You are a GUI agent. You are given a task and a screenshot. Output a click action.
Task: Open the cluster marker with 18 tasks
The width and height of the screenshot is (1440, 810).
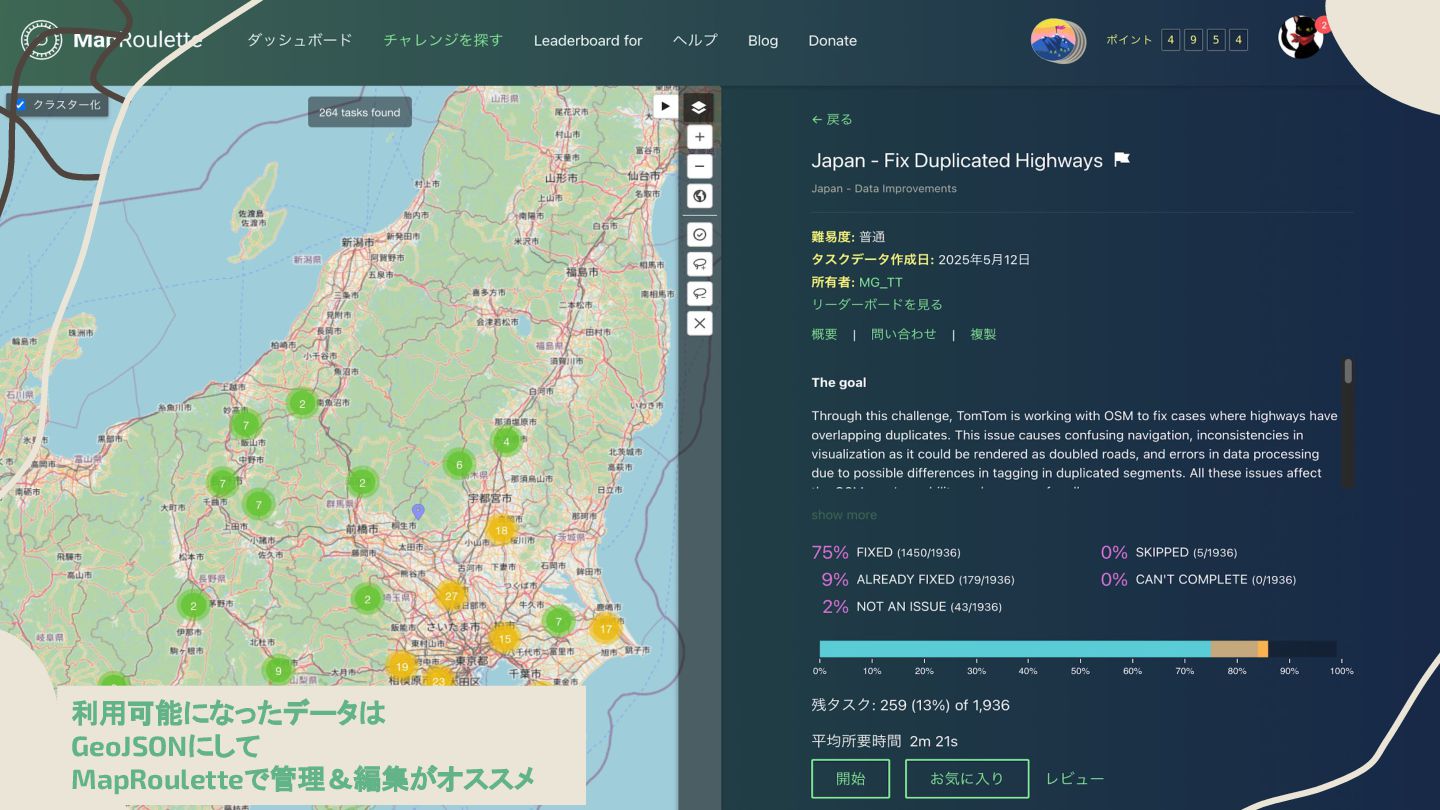[x=501, y=530]
